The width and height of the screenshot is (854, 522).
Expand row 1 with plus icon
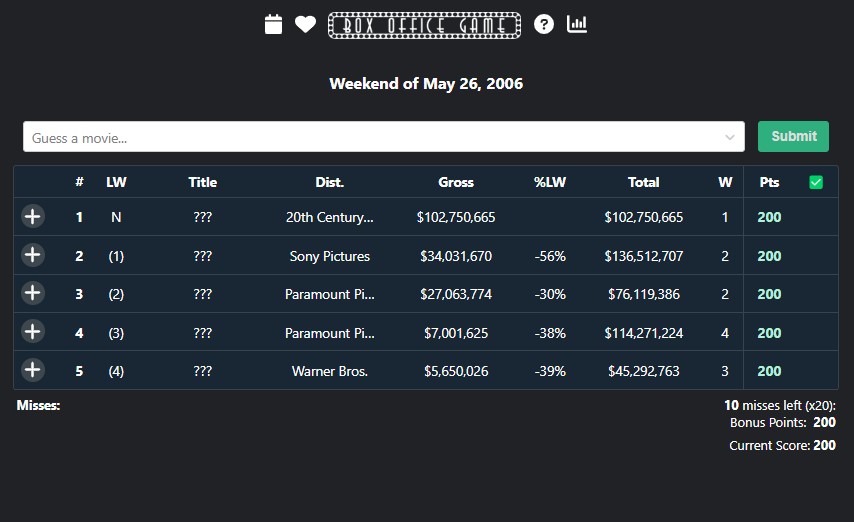point(33,217)
